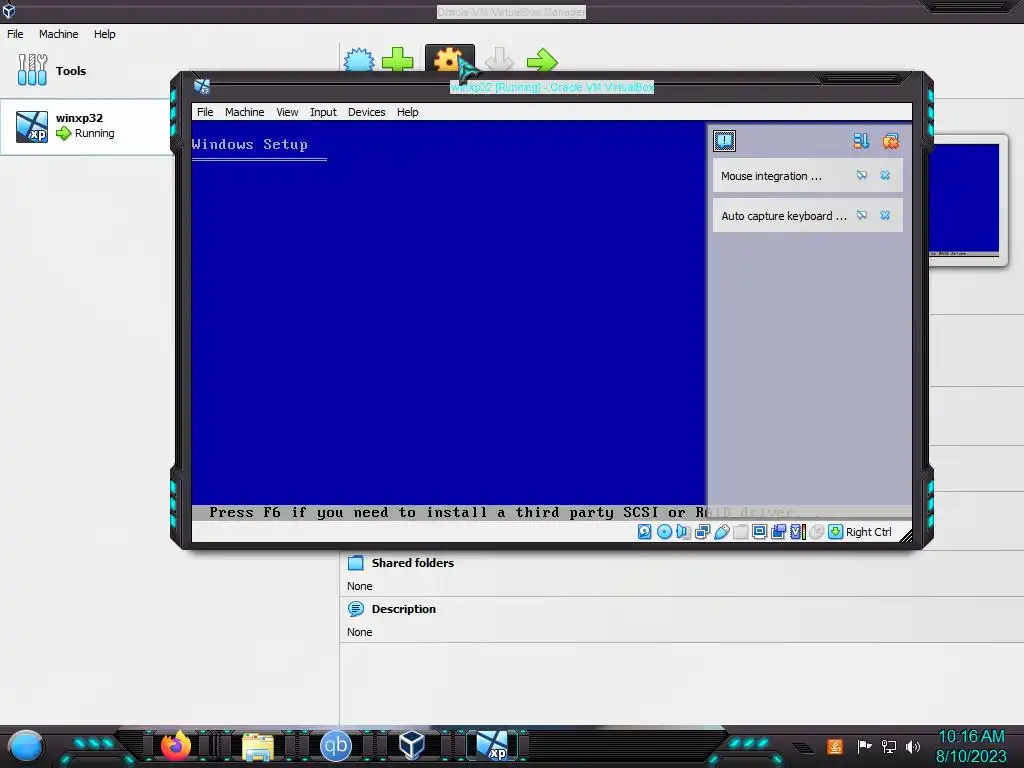Click the network adapters status bar icon
Image resolution: width=1024 pixels, height=768 pixels.
click(x=703, y=532)
